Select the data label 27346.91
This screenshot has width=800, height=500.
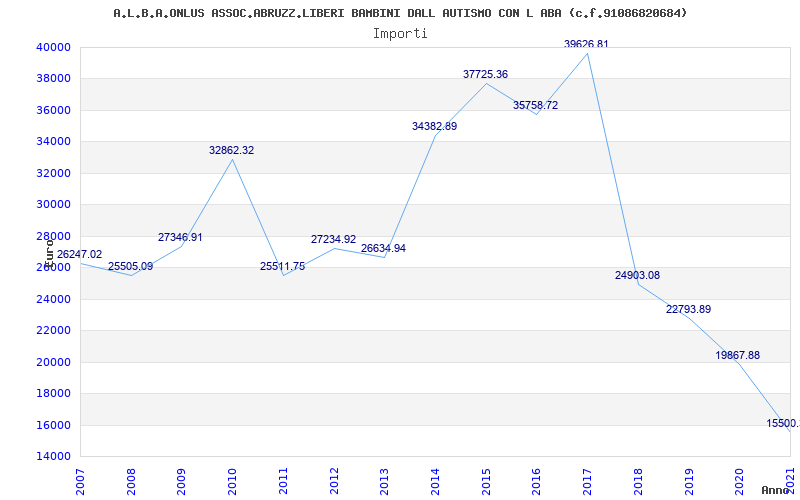(180, 237)
